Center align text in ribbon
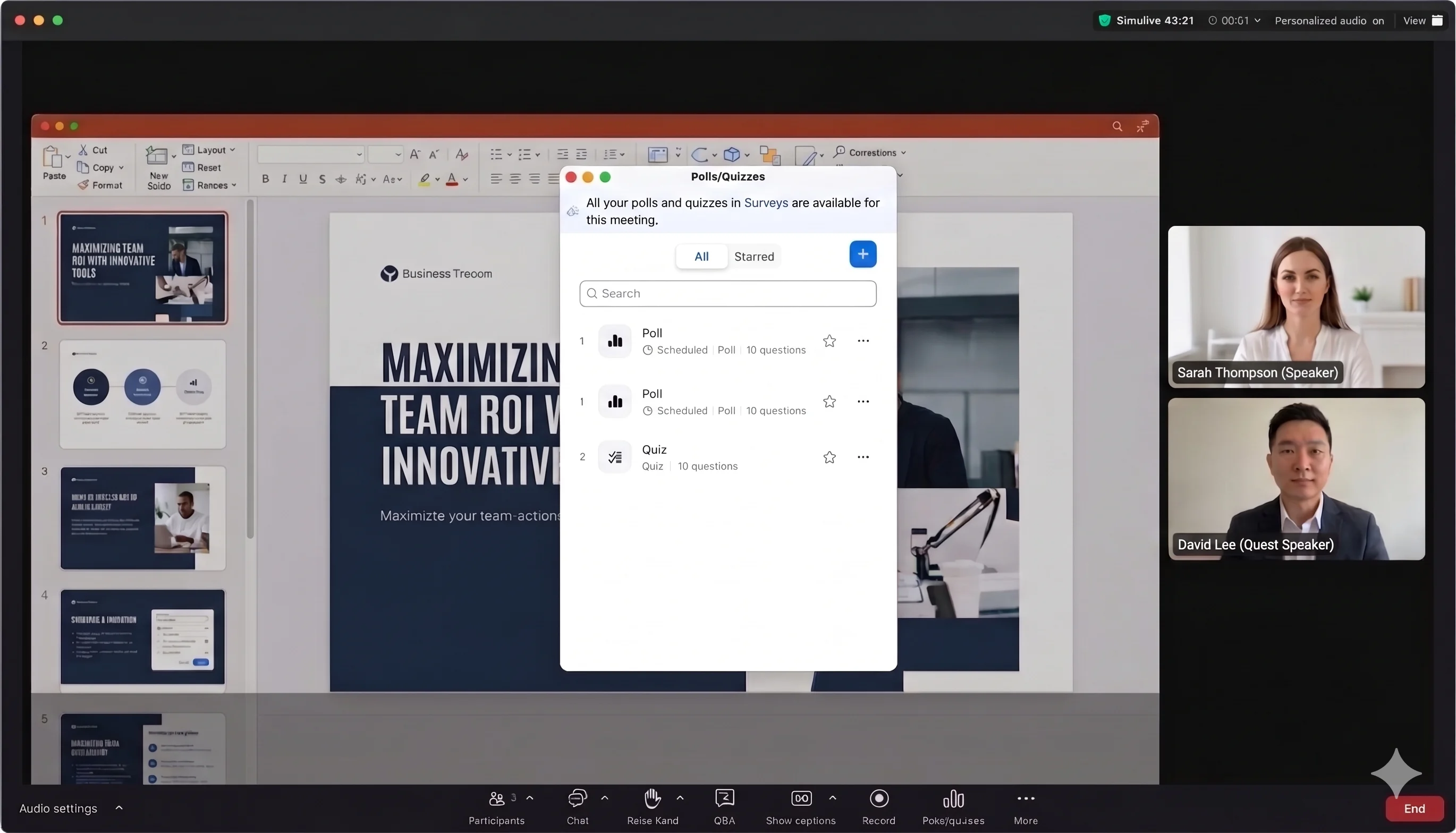 coord(515,179)
